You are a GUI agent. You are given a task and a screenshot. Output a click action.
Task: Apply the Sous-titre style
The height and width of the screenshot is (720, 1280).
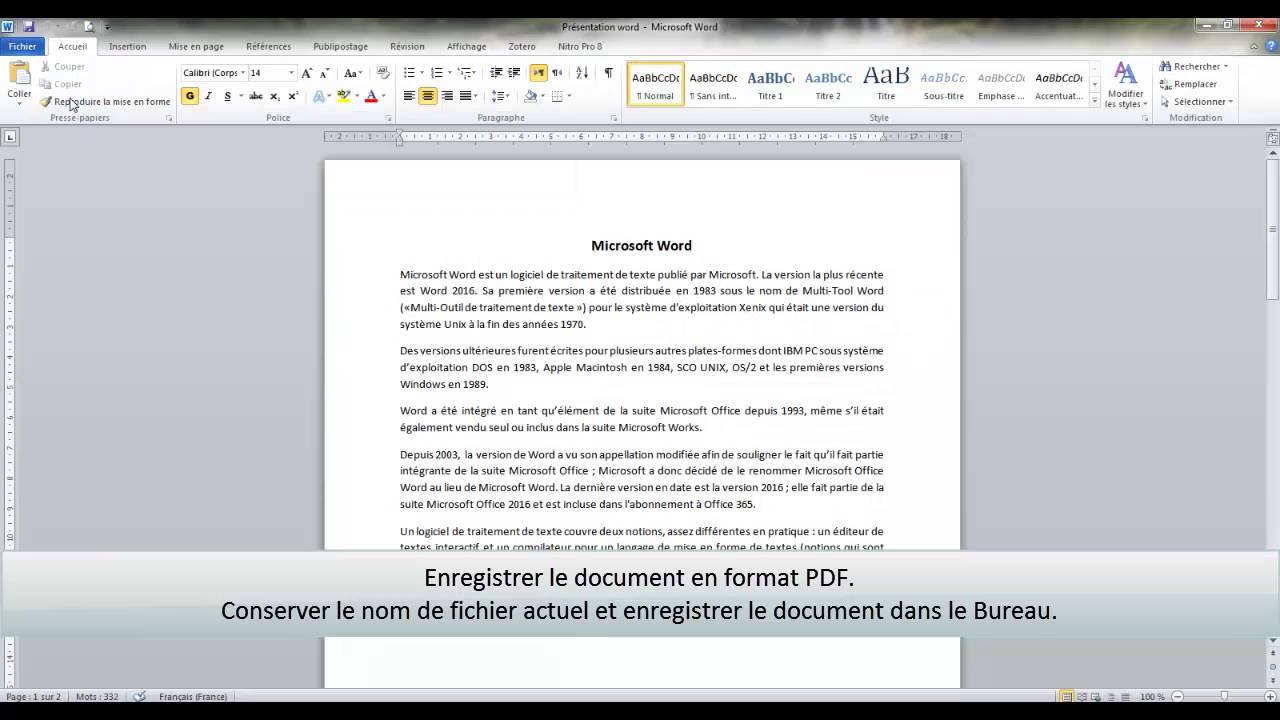(x=943, y=85)
